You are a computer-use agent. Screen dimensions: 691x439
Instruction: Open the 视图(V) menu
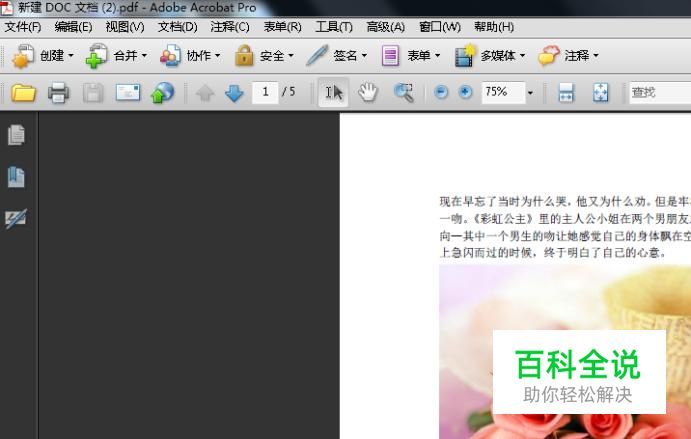[125, 27]
